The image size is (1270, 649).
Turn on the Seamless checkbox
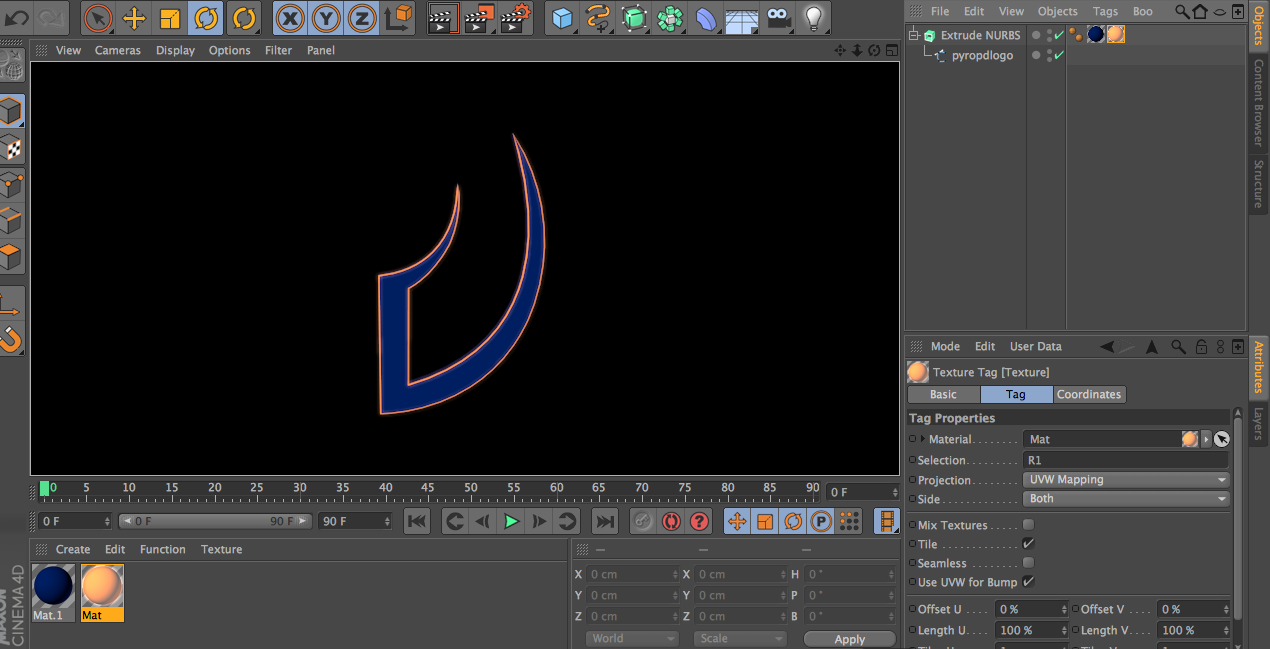(x=1028, y=563)
